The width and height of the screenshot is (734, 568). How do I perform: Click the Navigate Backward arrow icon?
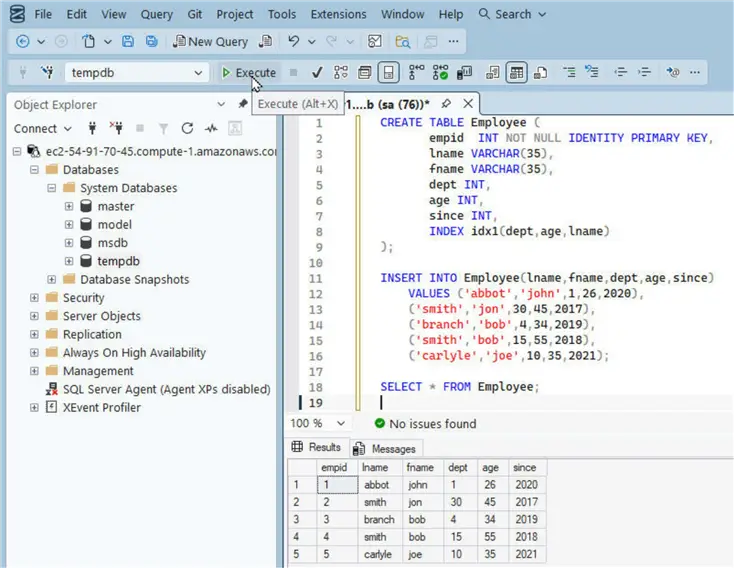tap(22, 42)
